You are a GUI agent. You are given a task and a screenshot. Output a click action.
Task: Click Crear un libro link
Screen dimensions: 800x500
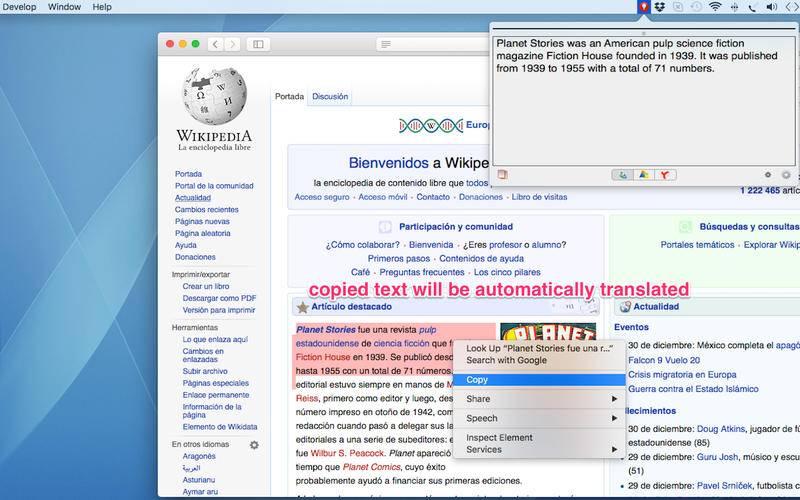(x=206, y=286)
